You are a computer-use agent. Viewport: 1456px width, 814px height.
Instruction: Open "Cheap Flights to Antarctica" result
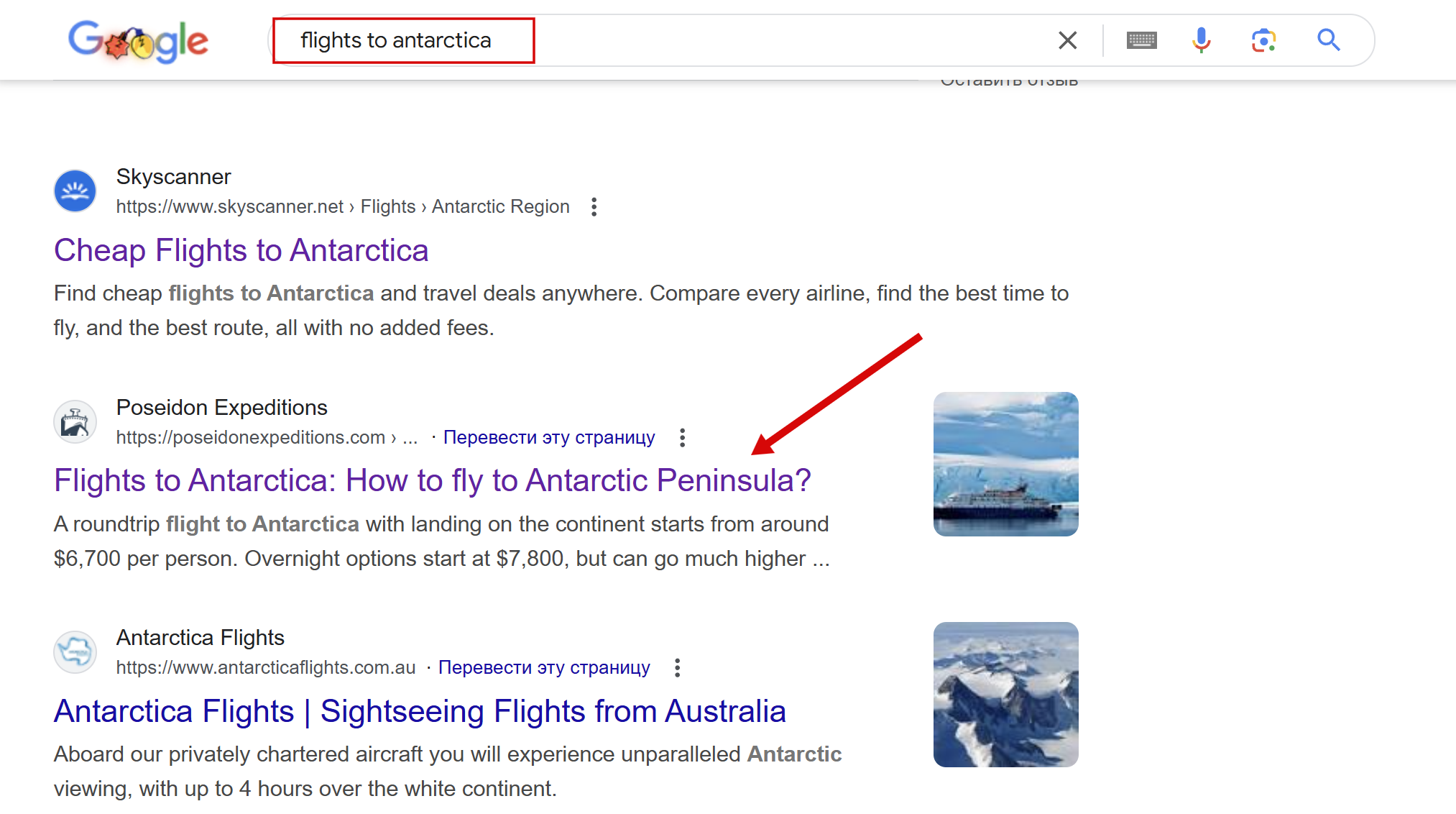point(241,251)
